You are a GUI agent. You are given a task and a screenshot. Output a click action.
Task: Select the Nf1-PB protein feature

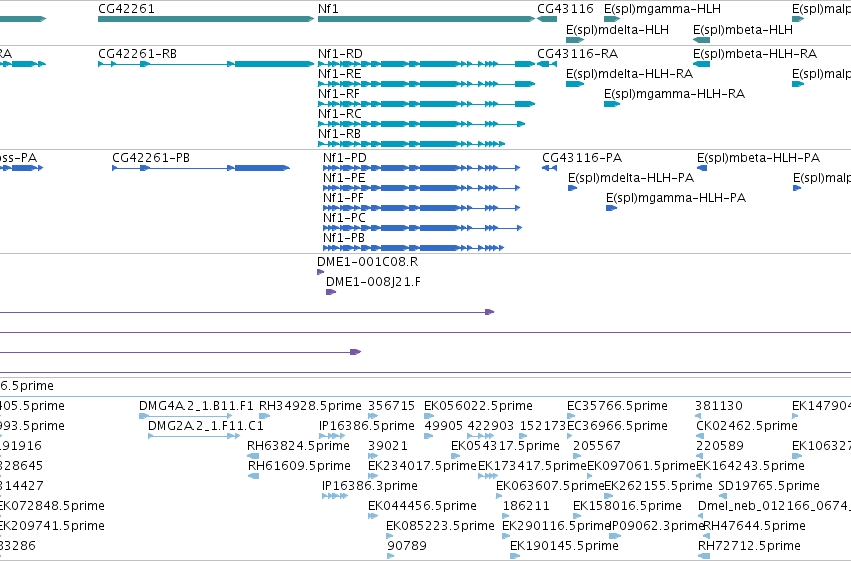point(414,248)
